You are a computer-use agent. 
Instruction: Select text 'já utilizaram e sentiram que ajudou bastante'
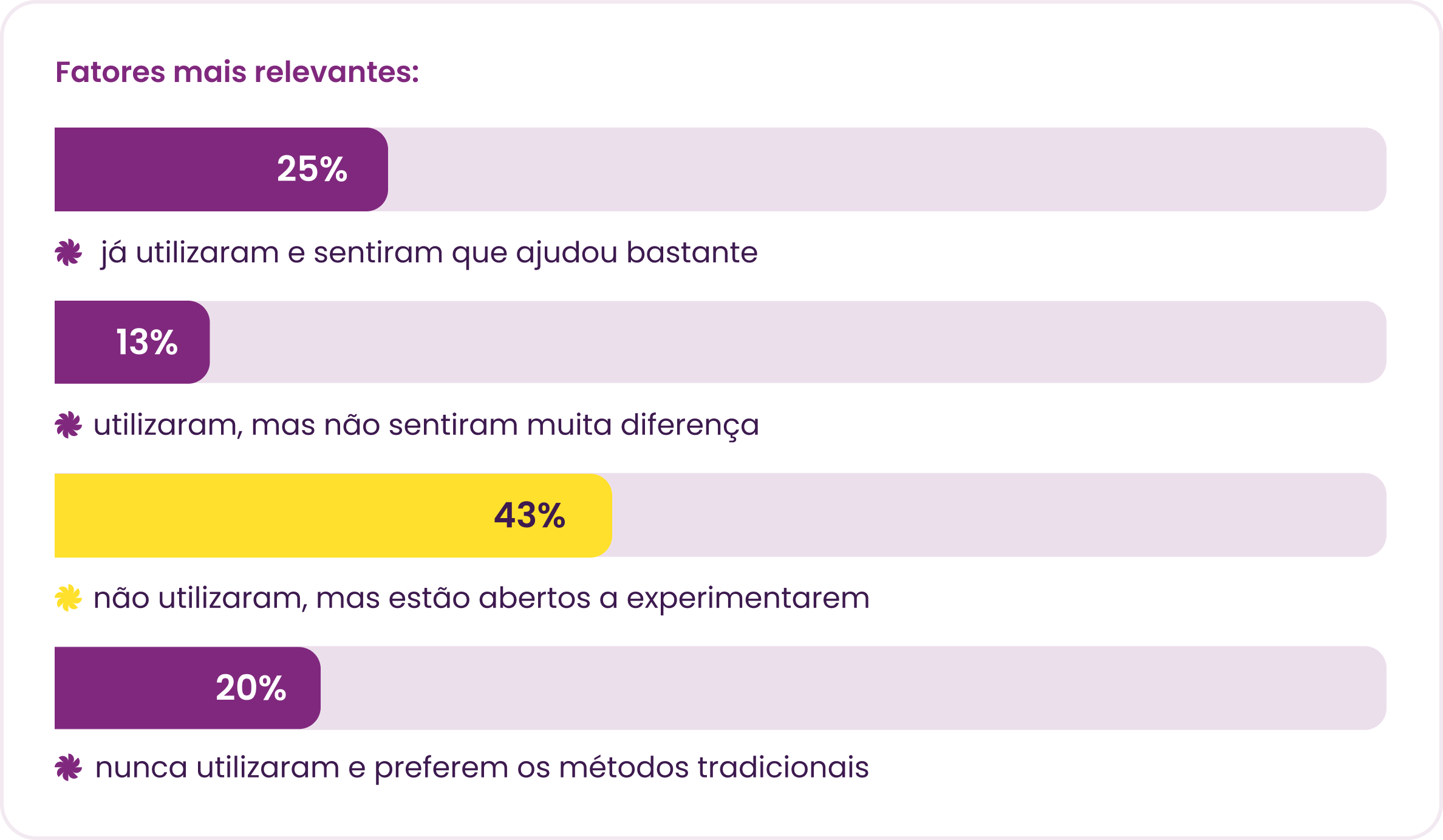click(x=429, y=253)
